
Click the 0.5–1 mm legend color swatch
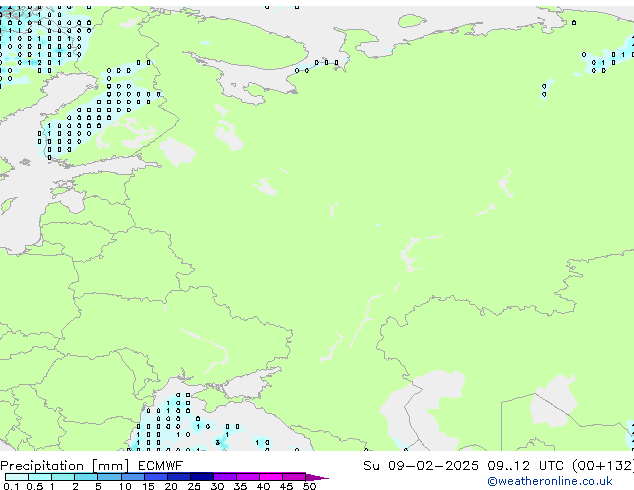pos(40,477)
